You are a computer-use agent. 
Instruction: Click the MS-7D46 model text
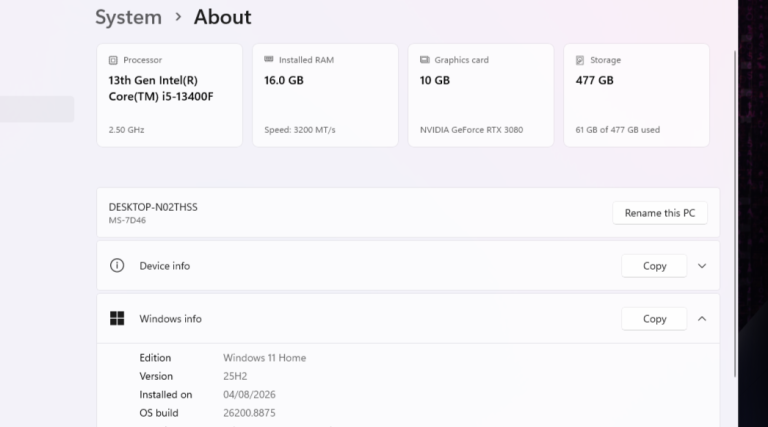point(127,220)
